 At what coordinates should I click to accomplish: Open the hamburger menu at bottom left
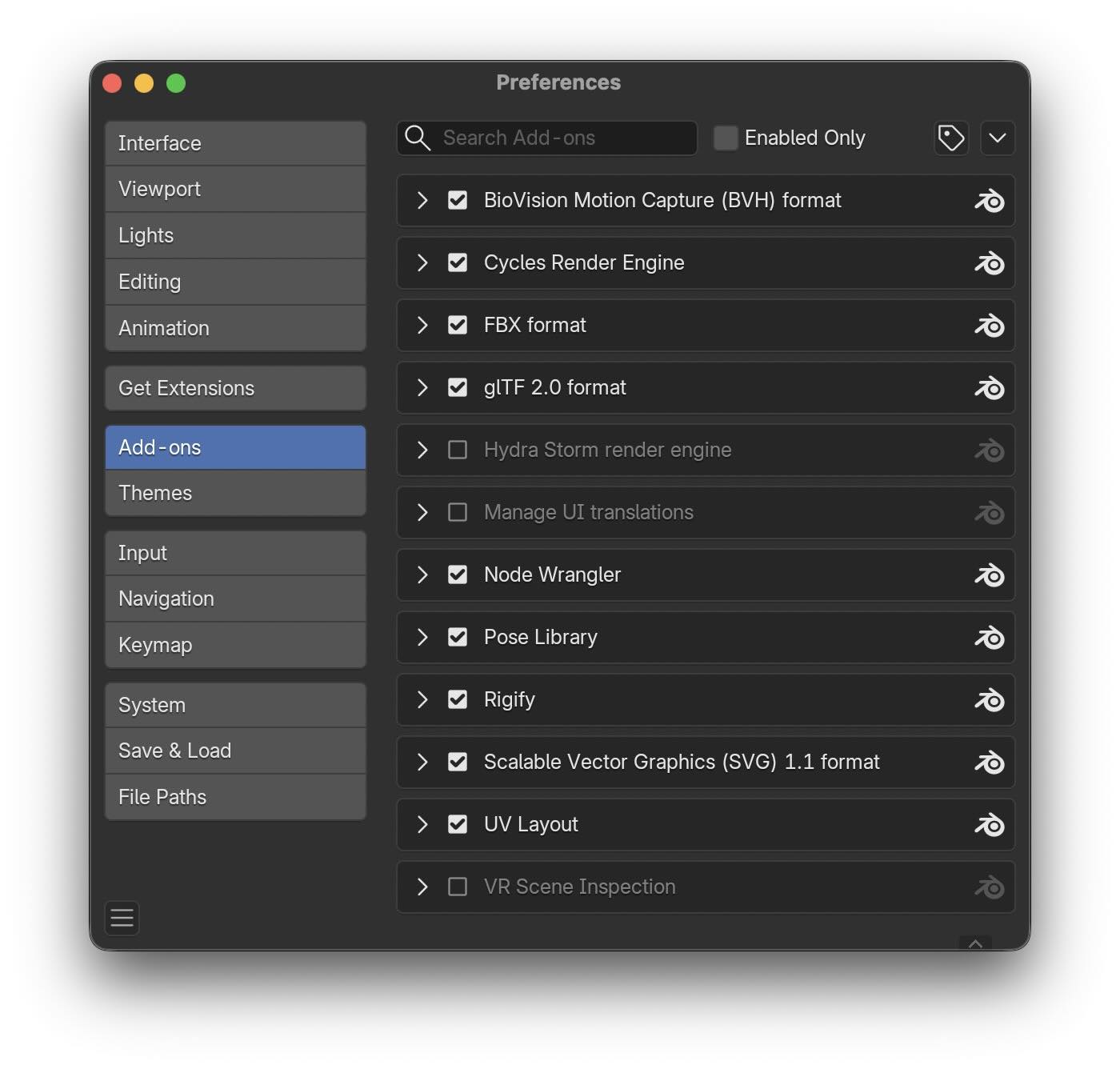(122, 918)
